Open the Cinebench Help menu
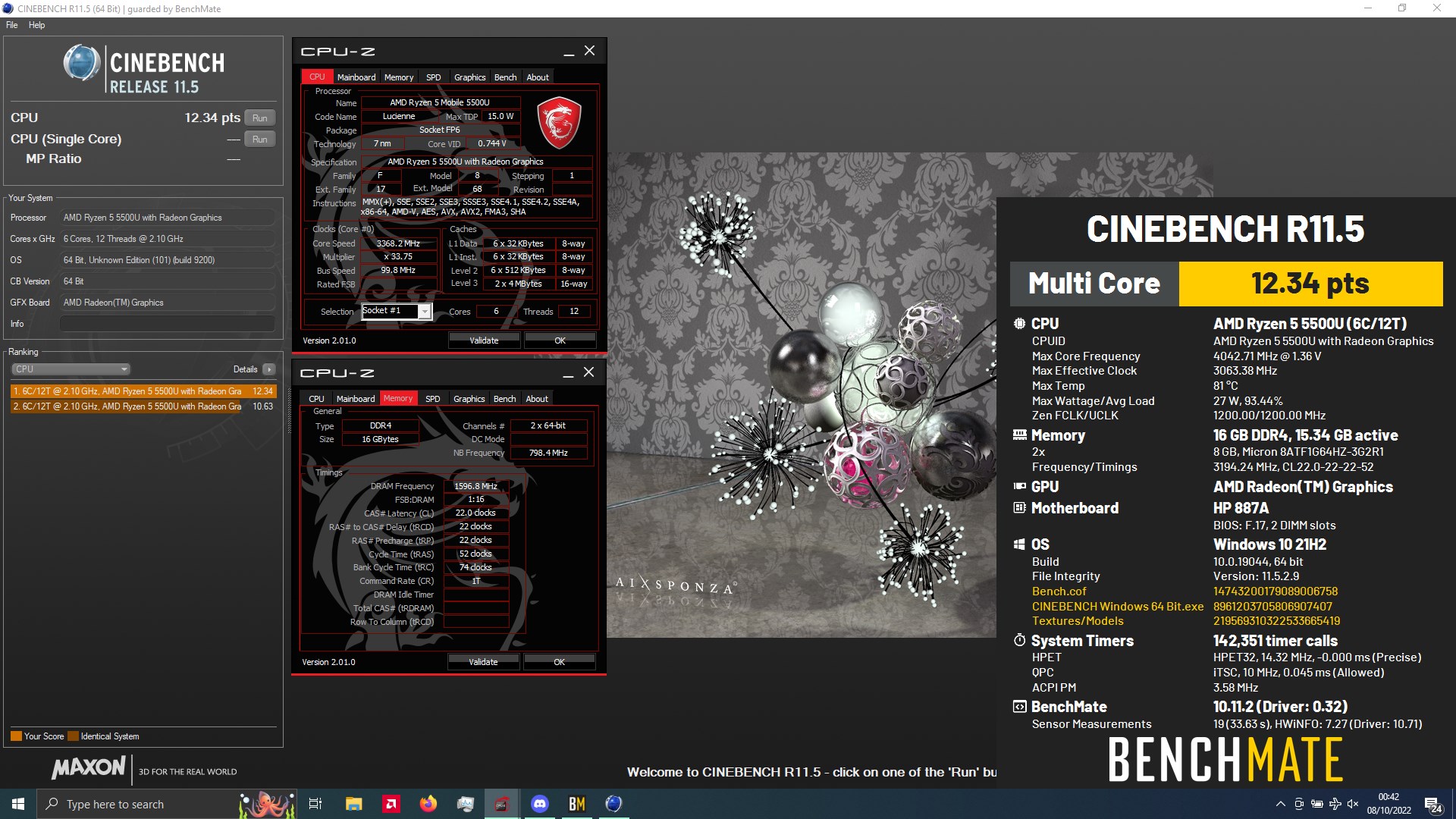The height and width of the screenshot is (819, 1456). 36,25
